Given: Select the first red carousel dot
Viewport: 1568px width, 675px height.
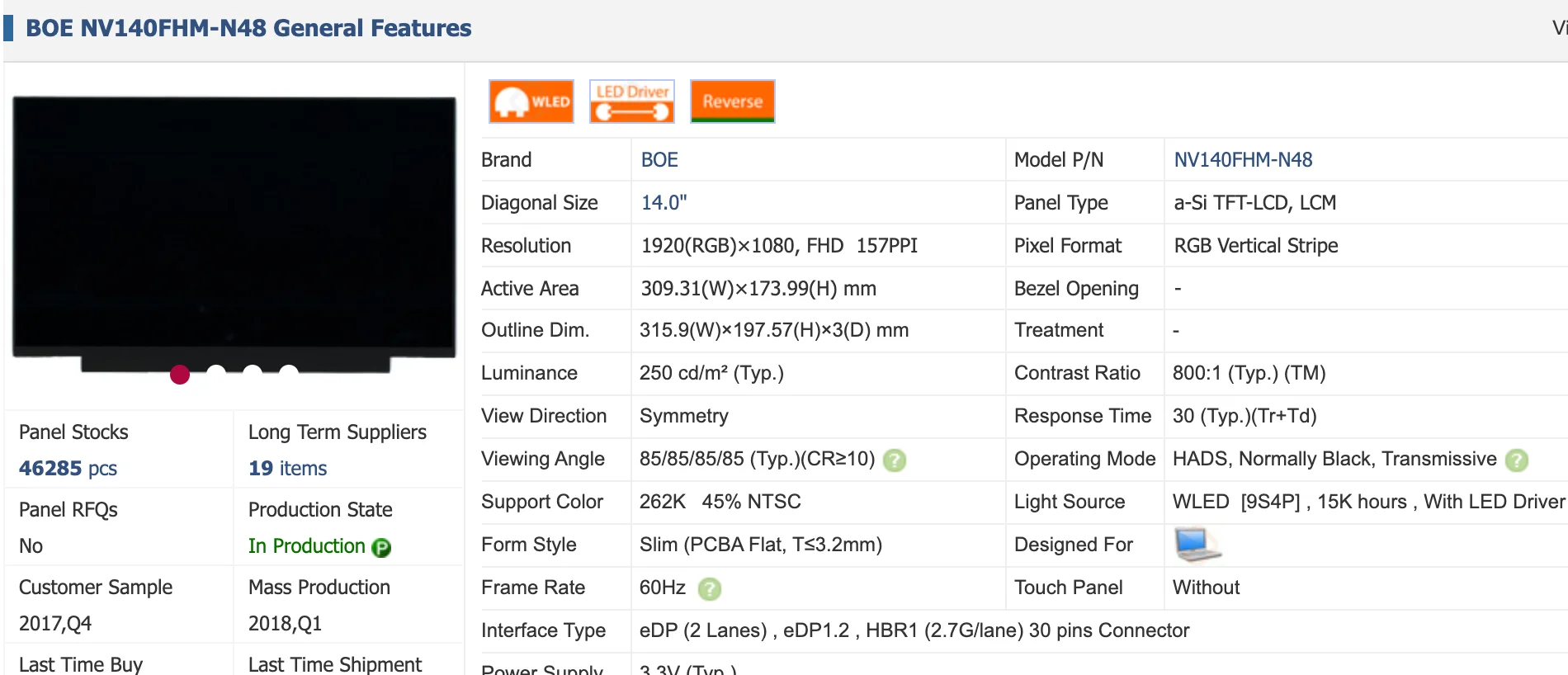Looking at the screenshot, I should 180,375.
